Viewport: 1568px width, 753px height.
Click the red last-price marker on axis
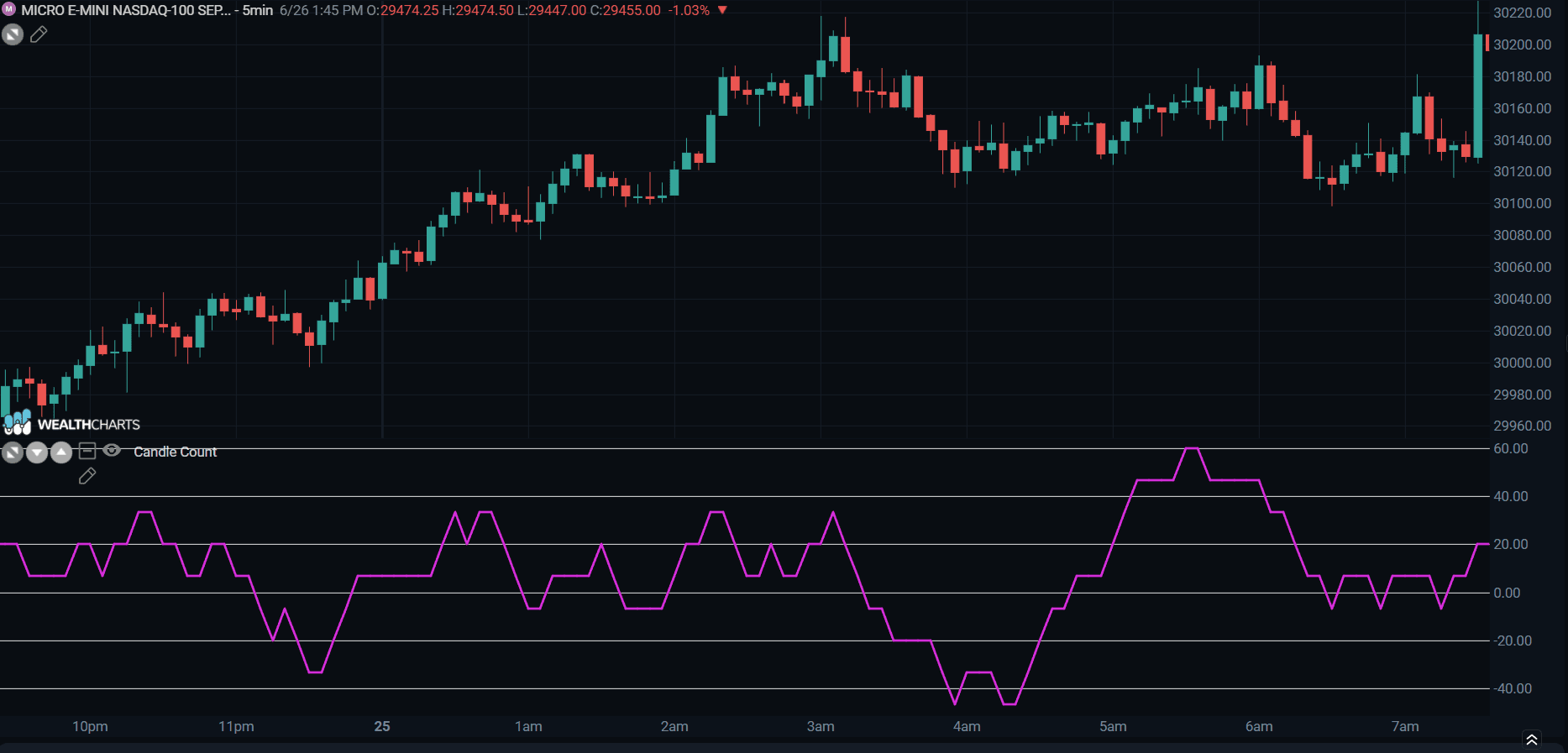1487,43
